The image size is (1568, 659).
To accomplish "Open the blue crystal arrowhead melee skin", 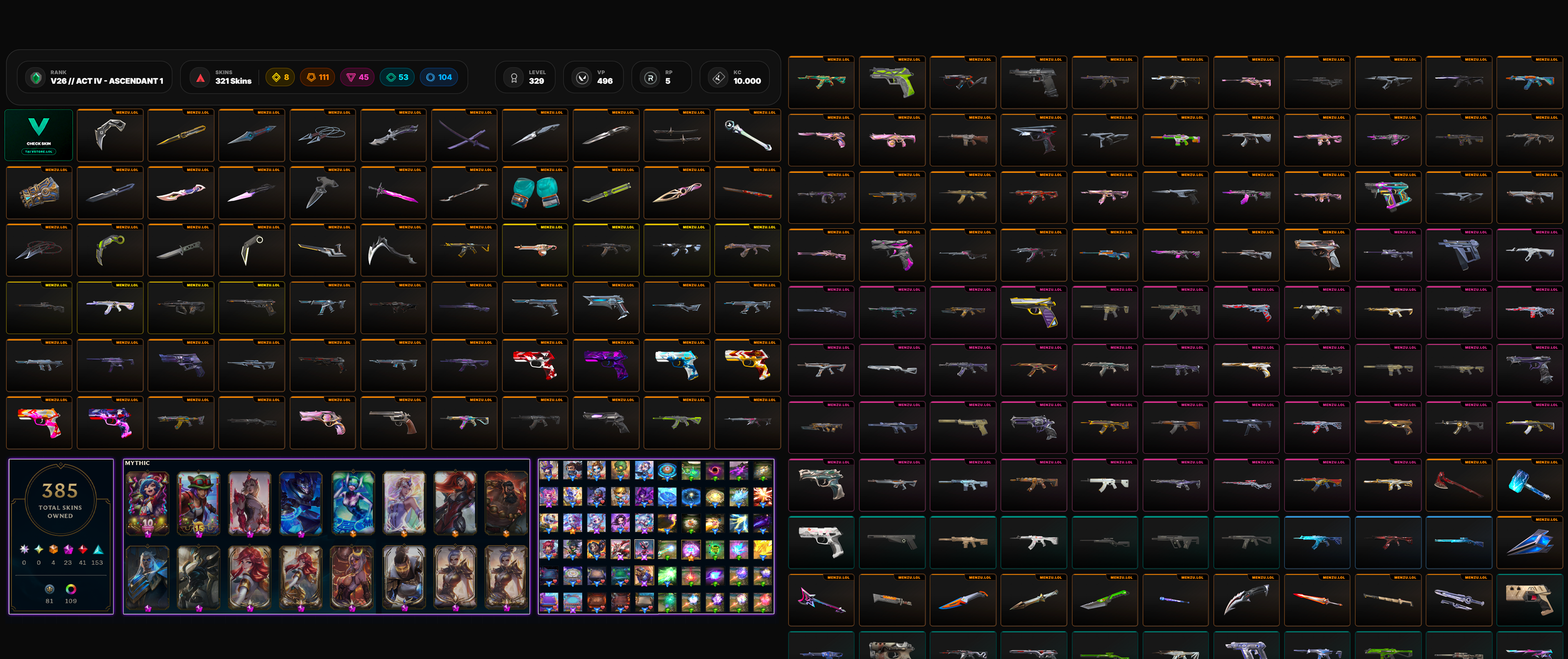I will tap(1529, 542).
